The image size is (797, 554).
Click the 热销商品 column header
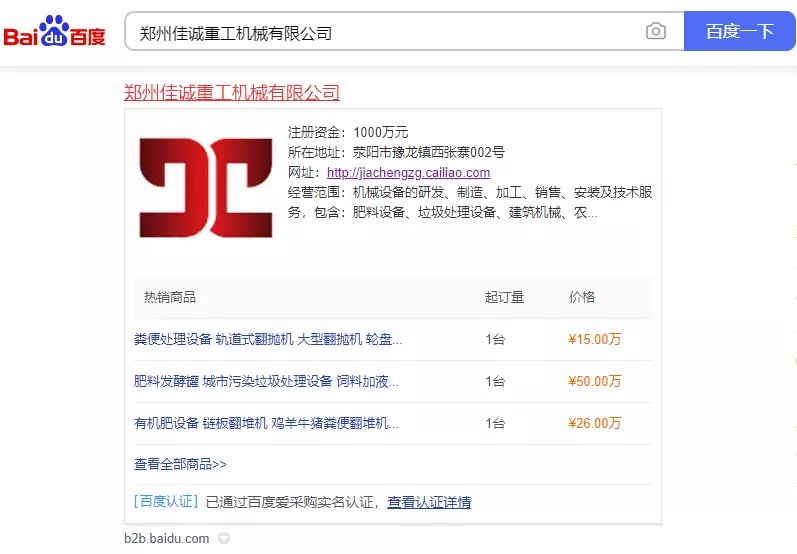(x=170, y=297)
